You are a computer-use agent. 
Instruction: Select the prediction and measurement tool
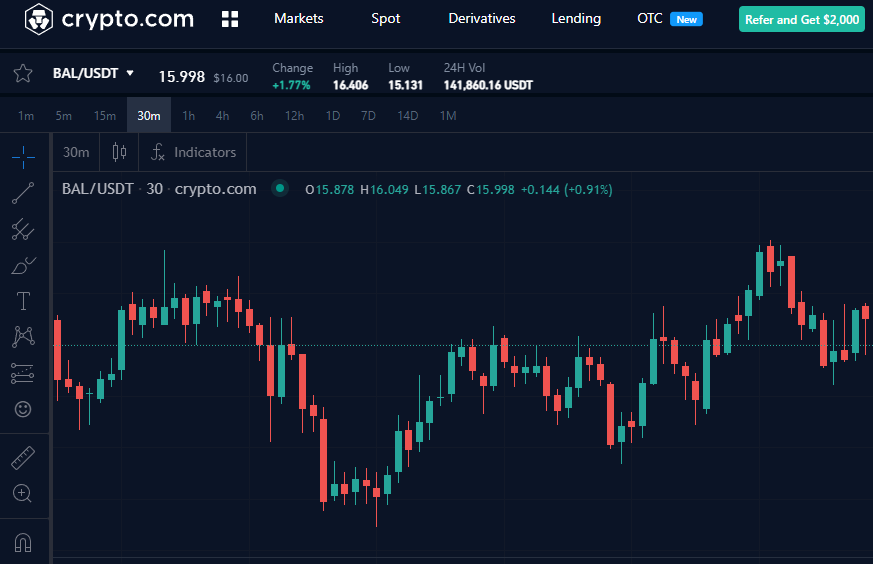23,373
